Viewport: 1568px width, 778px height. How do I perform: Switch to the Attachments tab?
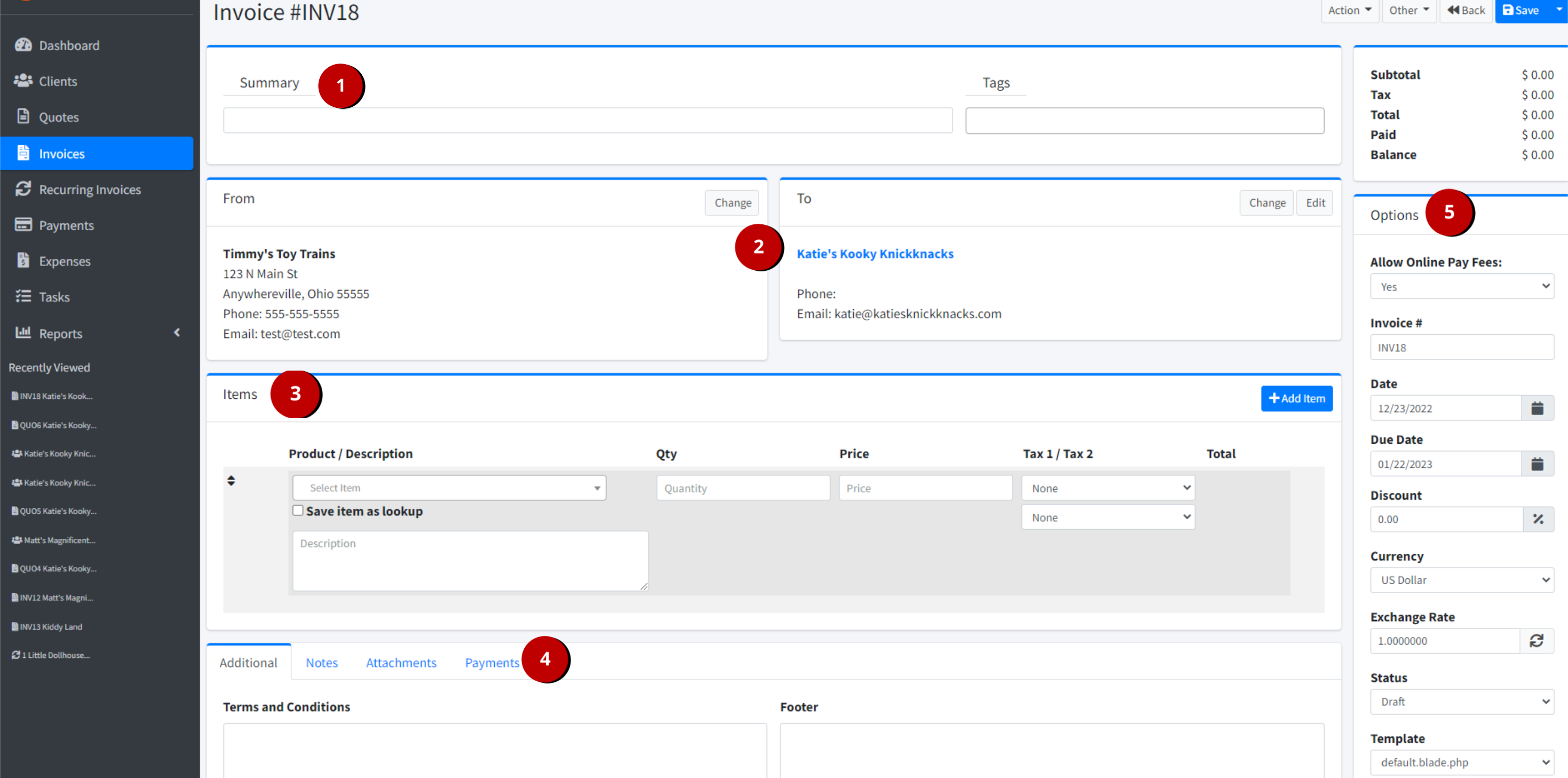(400, 663)
